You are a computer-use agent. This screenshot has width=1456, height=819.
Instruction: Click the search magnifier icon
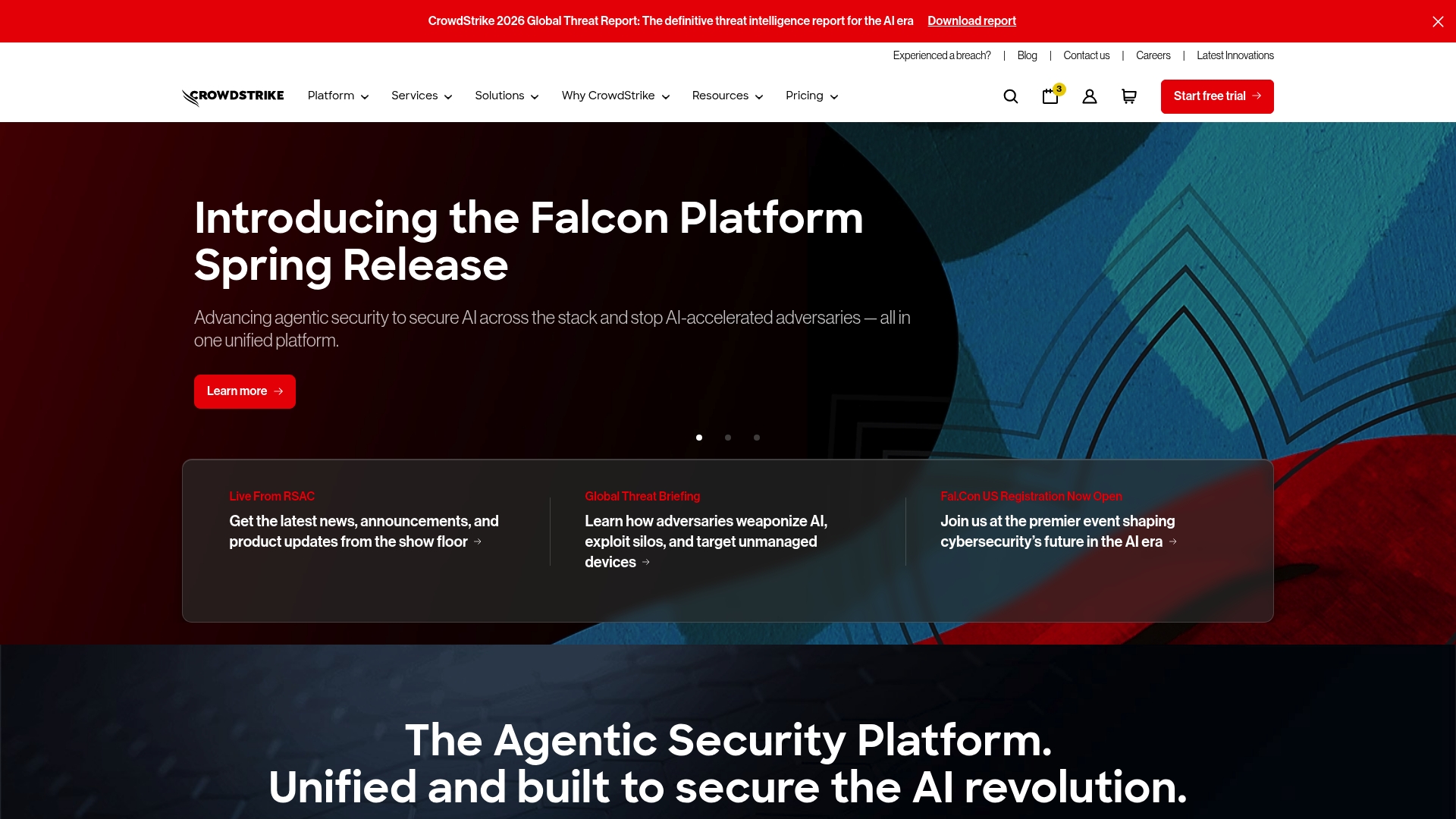pos(1010,96)
